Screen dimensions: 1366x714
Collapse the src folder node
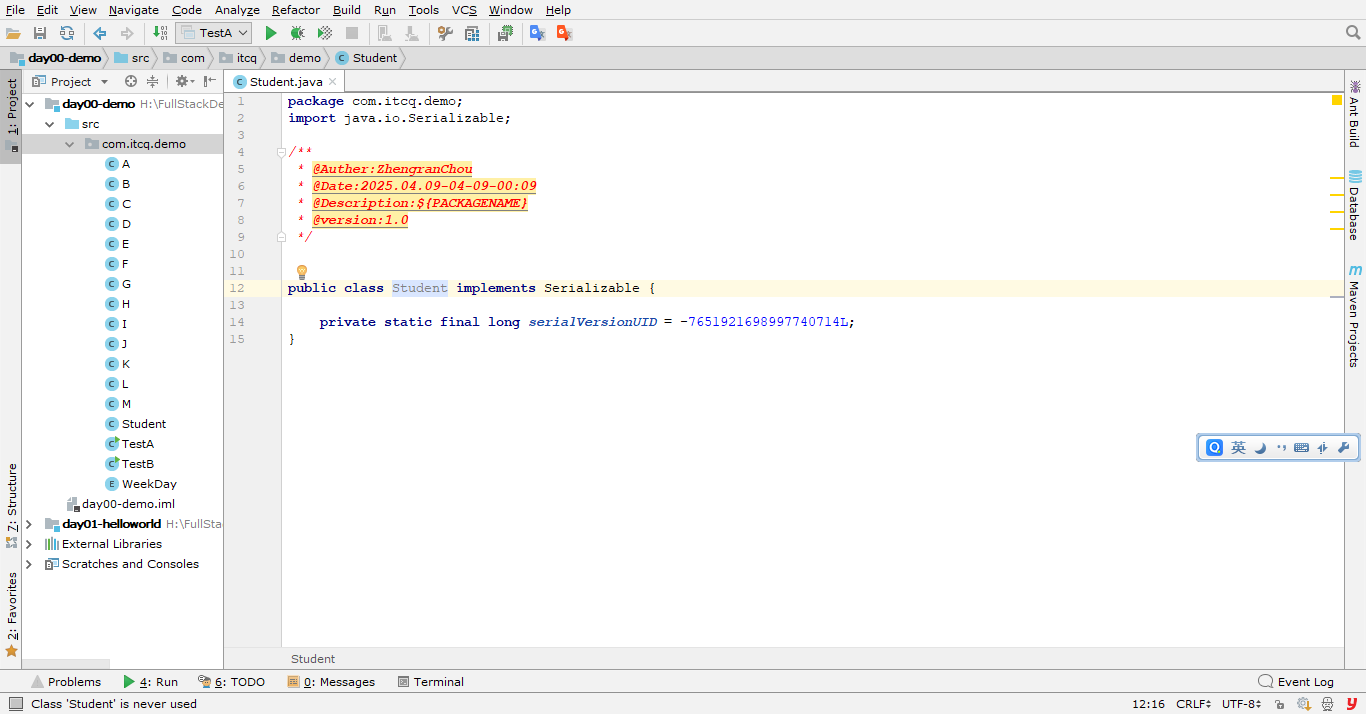49,124
